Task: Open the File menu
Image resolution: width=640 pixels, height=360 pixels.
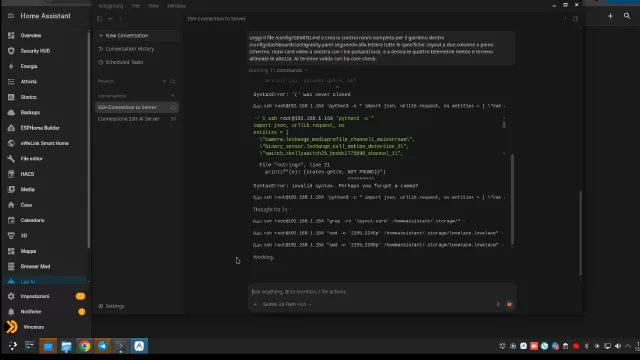Action: [x=136, y=6]
